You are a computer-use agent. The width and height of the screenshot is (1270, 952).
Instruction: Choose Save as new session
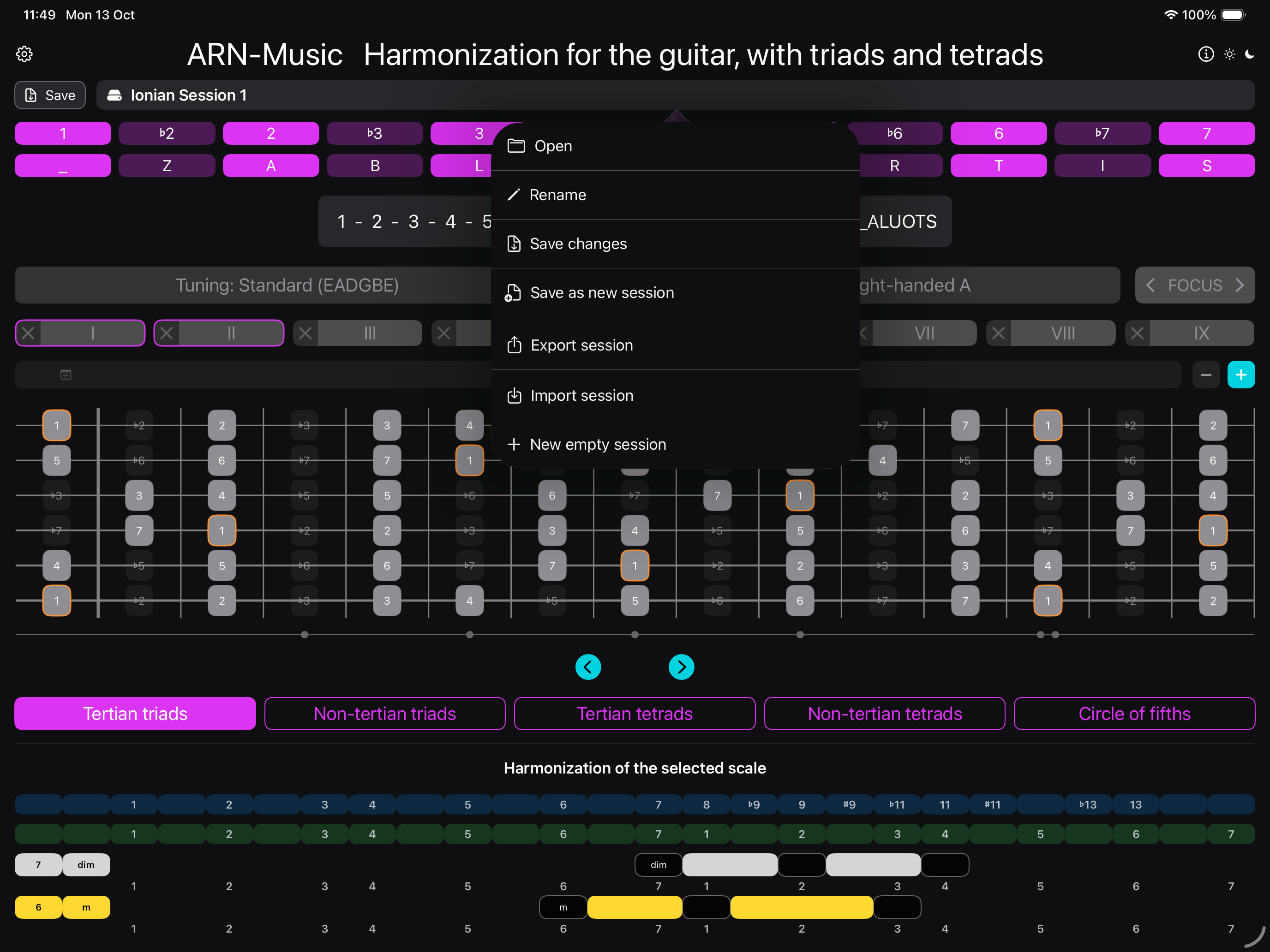coord(602,293)
